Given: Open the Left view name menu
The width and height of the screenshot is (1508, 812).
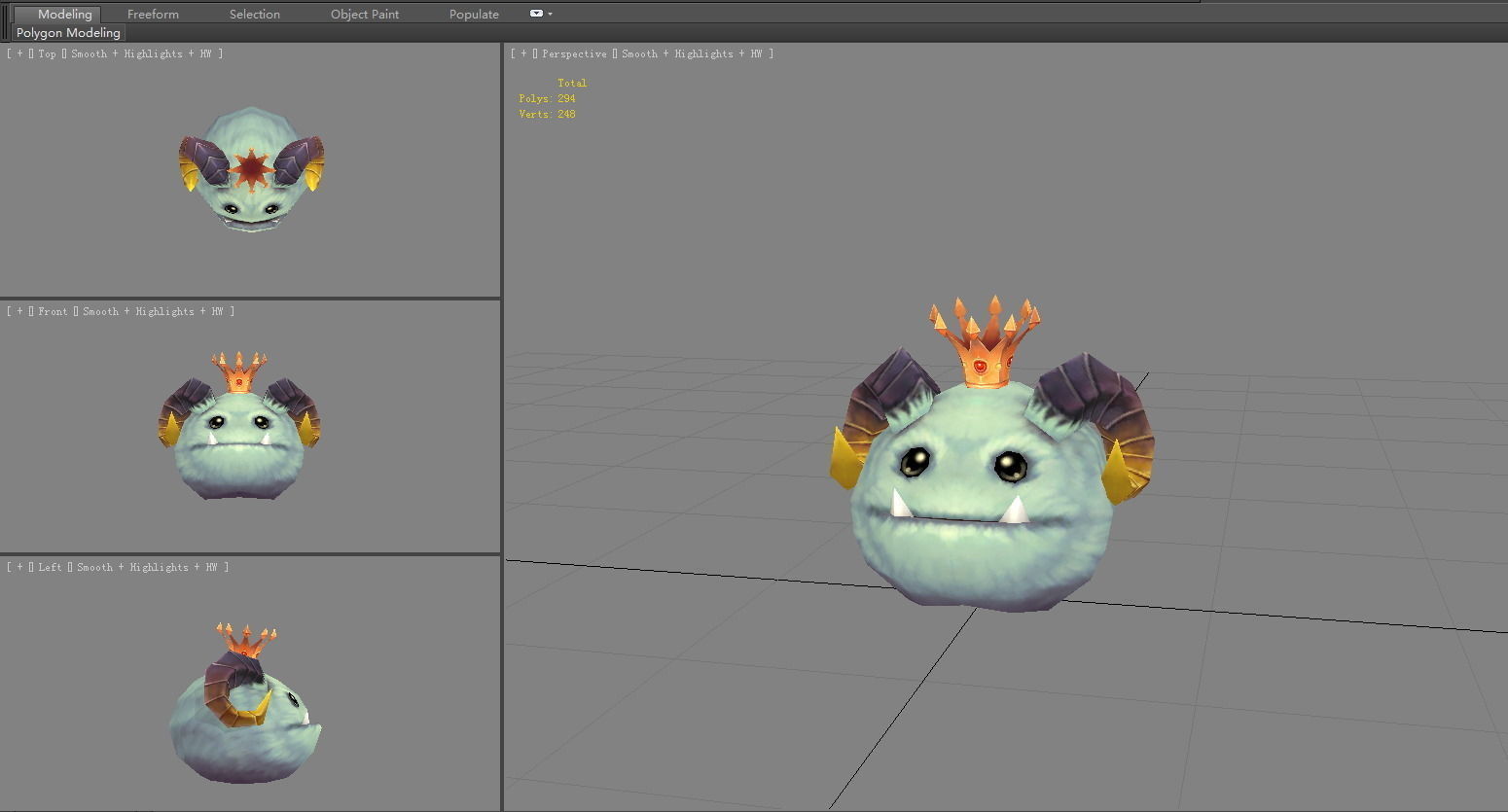Looking at the screenshot, I should click(x=50, y=568).
